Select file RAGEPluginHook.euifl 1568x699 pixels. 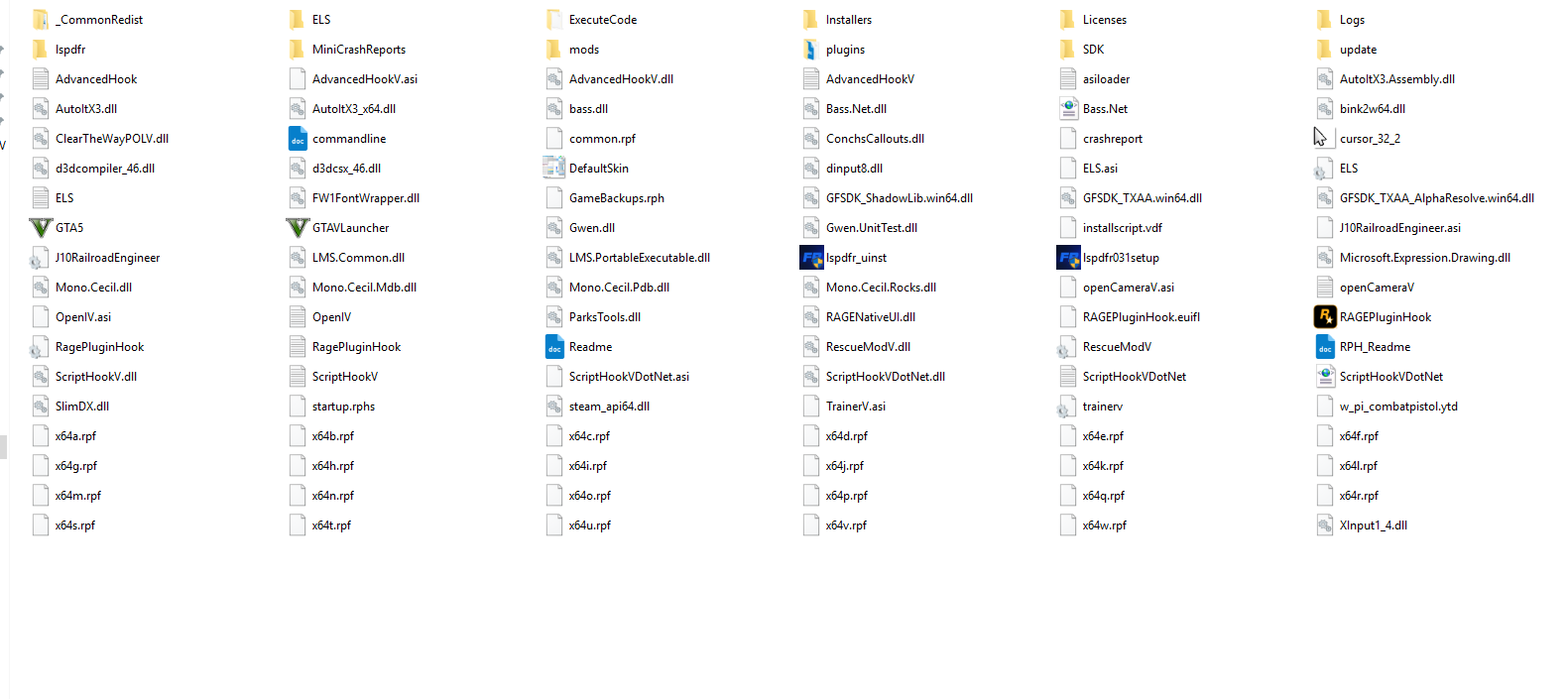pos(1142,317)
